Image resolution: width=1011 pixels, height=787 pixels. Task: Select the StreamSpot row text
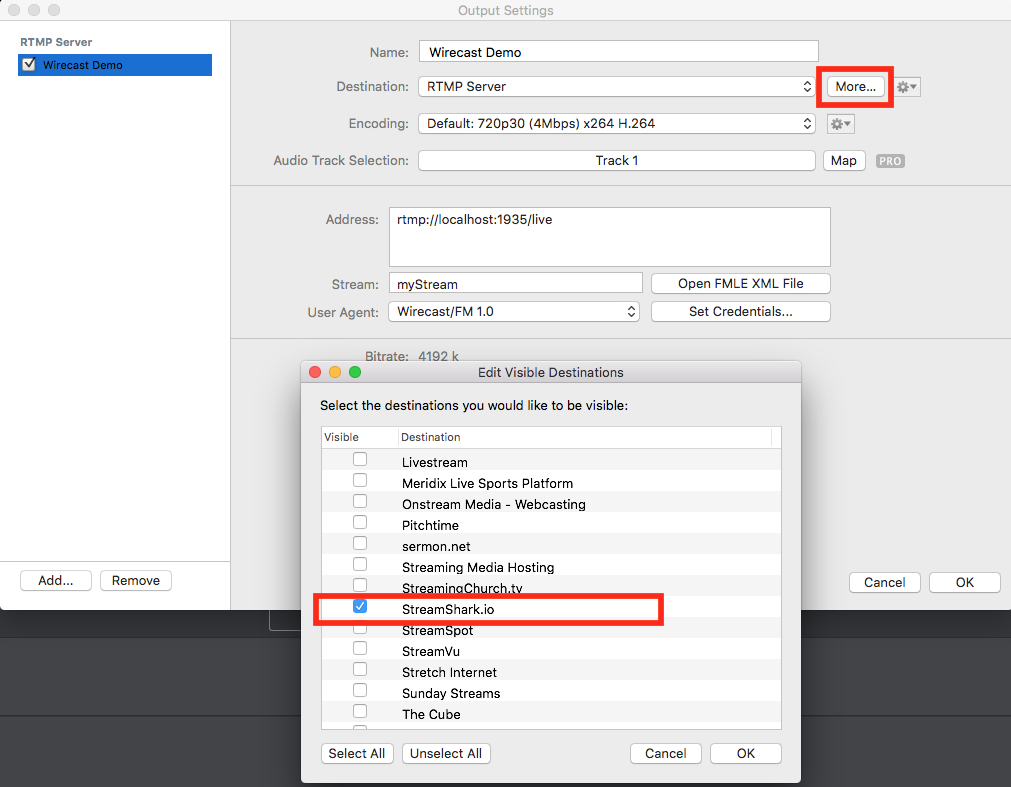(x=437, y=631)
